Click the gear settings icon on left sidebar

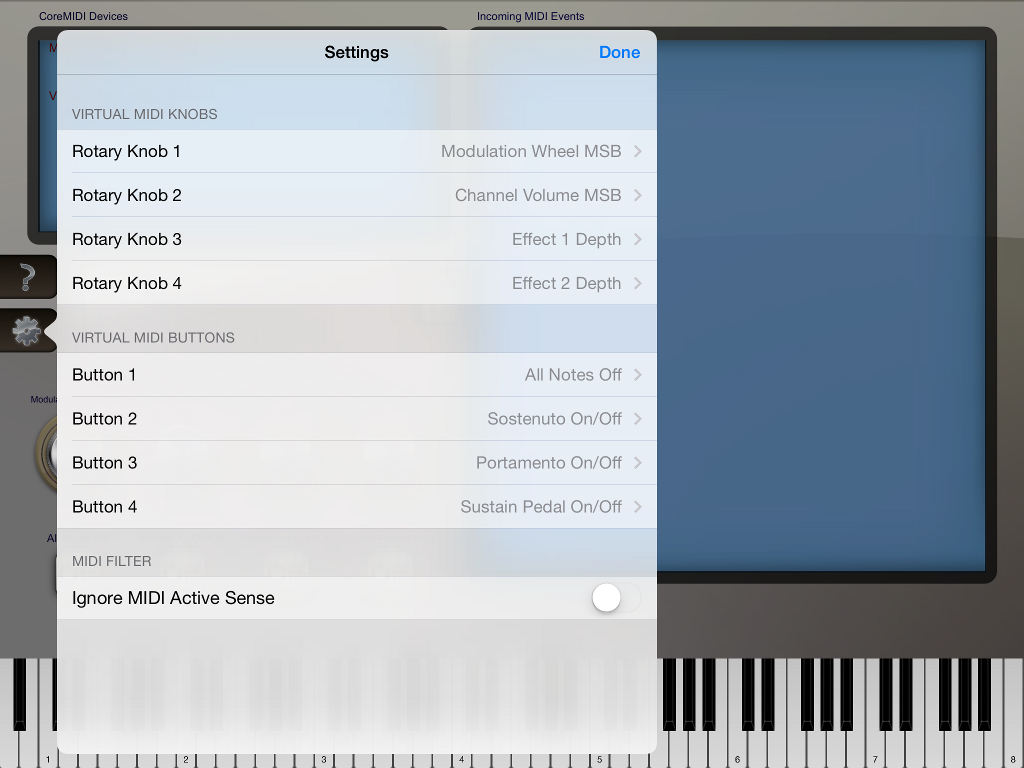(x=26, y=330)
